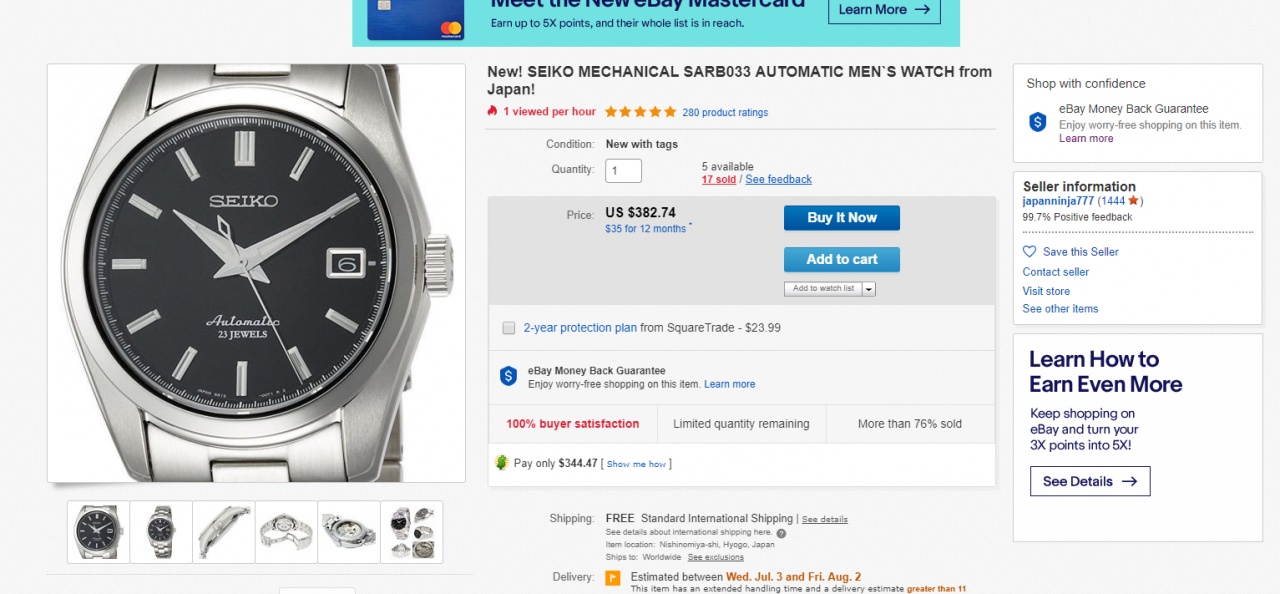Click the green PayPal Credit promo icon
Image resolution: width=1280 pixels, height=594 pixels.
[x=502, y=463]
